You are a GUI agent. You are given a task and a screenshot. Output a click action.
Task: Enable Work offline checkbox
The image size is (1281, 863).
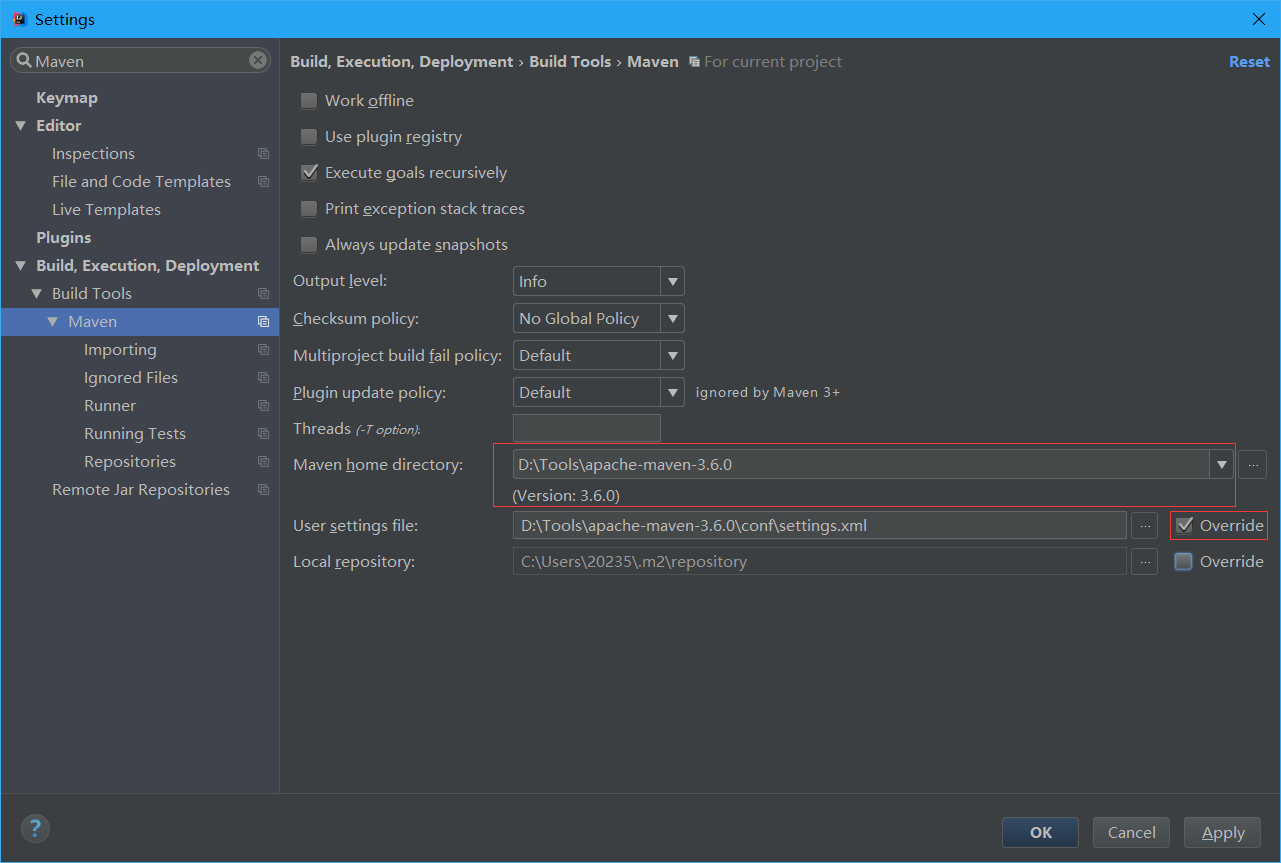pyautogui.click(x=309, y=101)
